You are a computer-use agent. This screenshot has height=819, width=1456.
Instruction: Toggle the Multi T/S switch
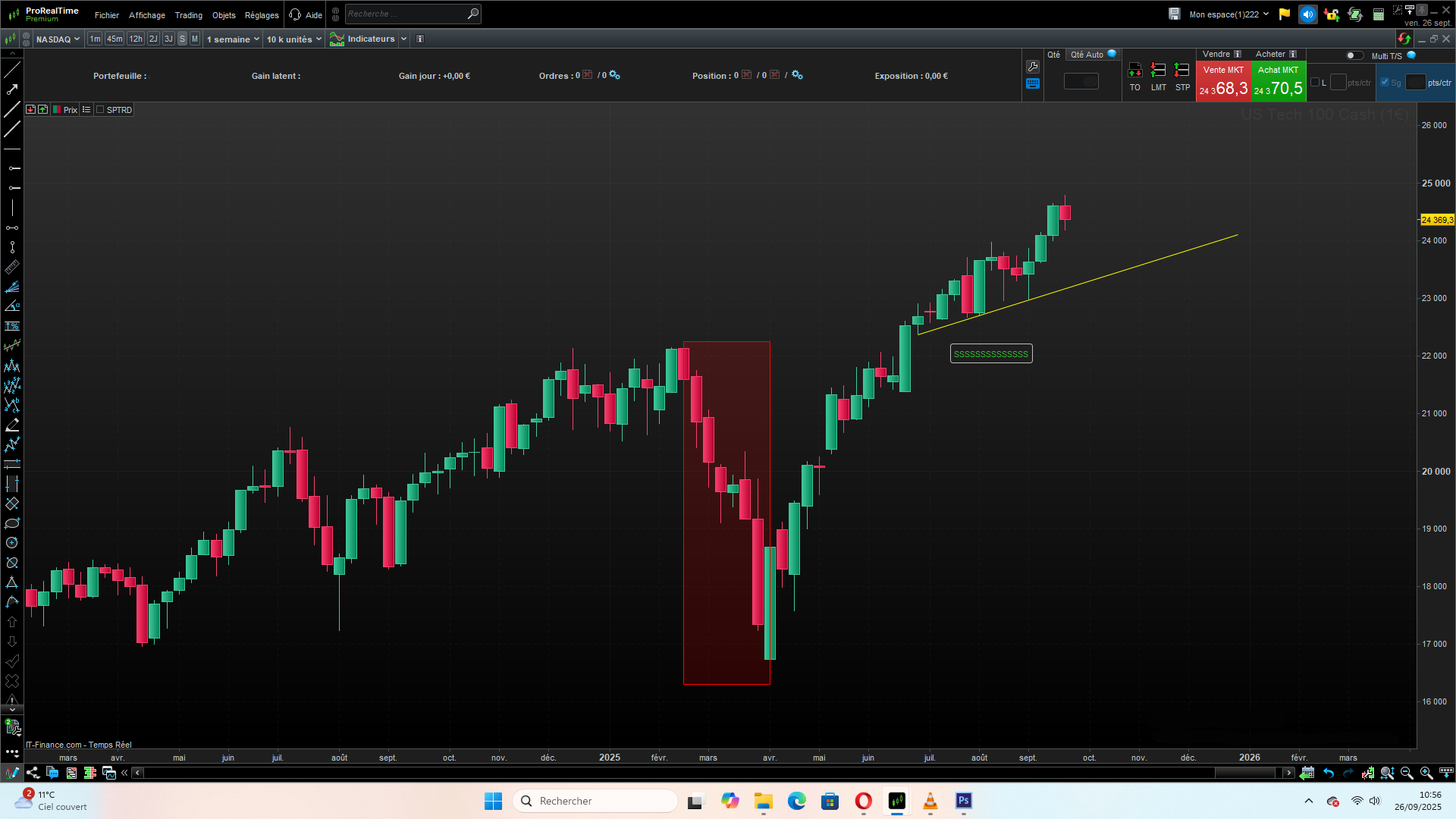point(1354,55)
